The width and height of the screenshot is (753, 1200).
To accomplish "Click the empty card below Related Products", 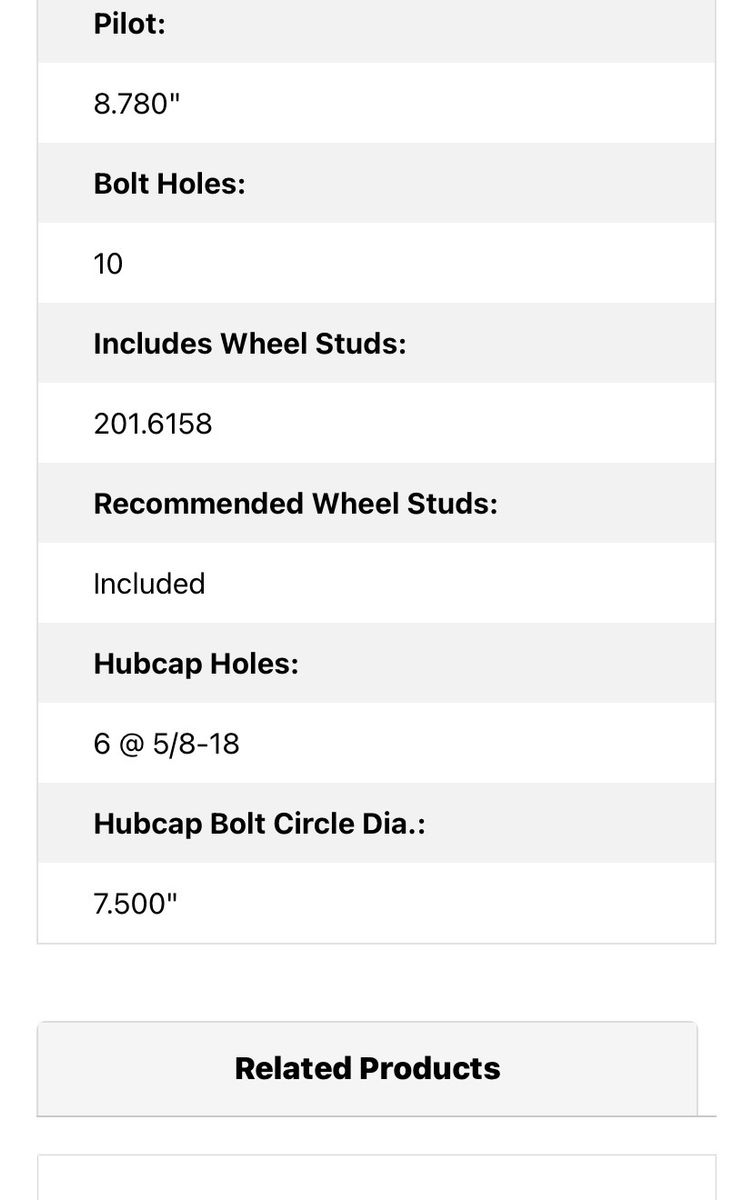I will [x=376, y=1180].
